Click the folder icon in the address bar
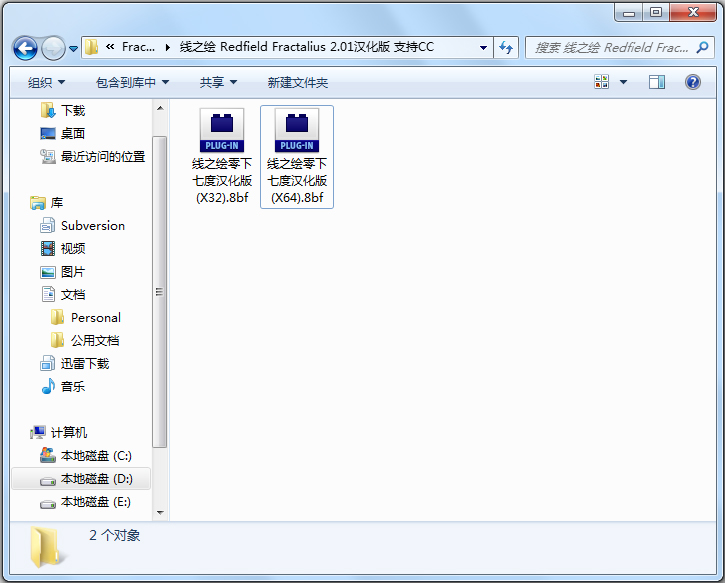The image size is (725, 583). pos(92,47)
